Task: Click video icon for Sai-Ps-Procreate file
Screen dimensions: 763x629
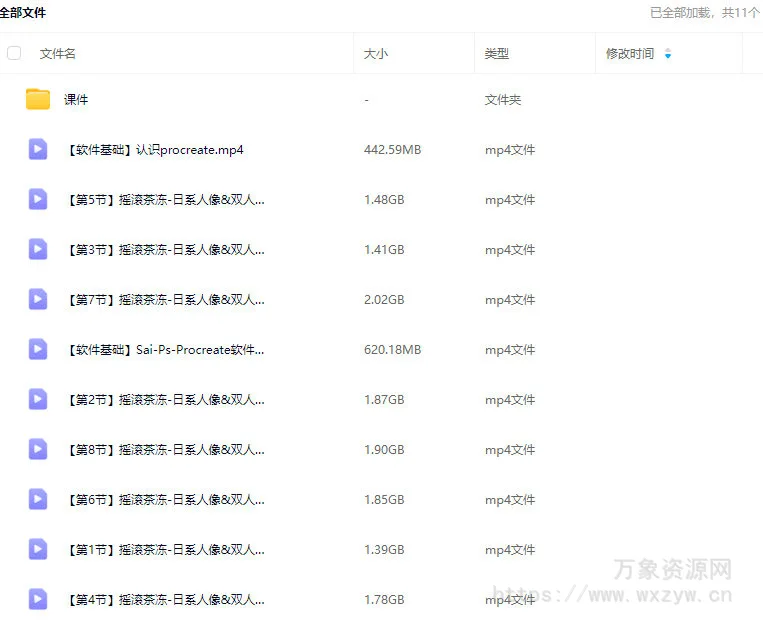Action: [38, 349]
